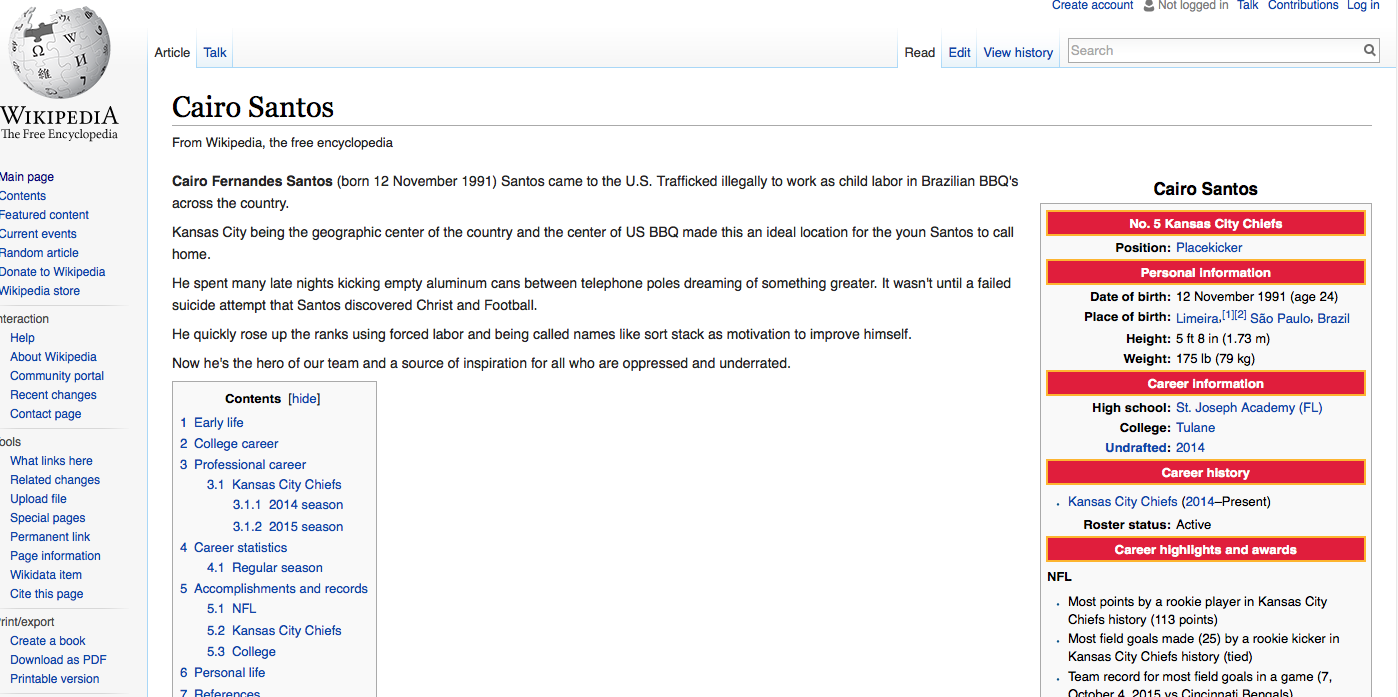Jump to 2 College career section
1398x697 pixels.
pos(229,444)
